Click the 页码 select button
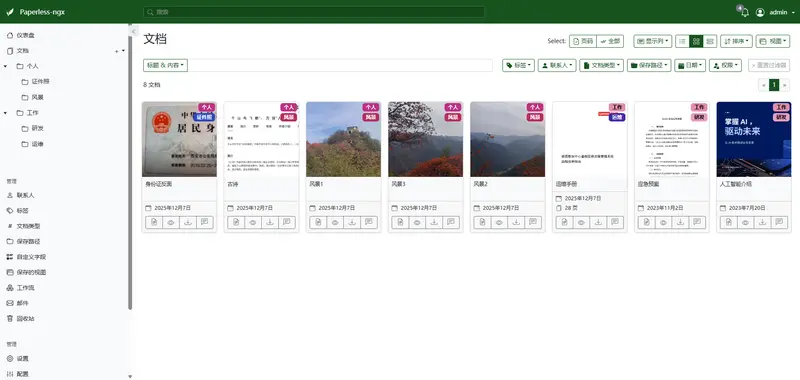This screenshot has height=380, width=800. coord(583,41)
